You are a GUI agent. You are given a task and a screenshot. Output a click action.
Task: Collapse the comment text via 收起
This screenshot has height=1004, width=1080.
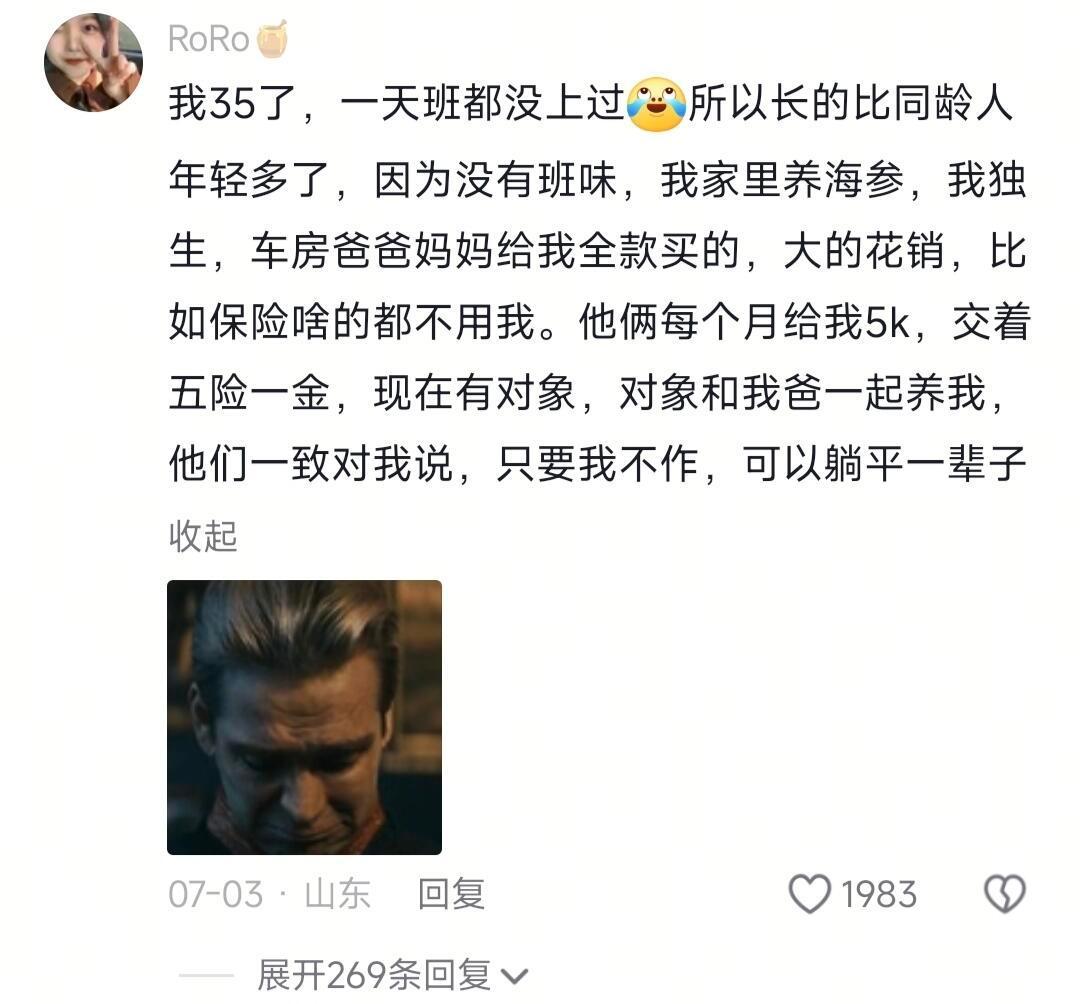[x=203, y=536]
